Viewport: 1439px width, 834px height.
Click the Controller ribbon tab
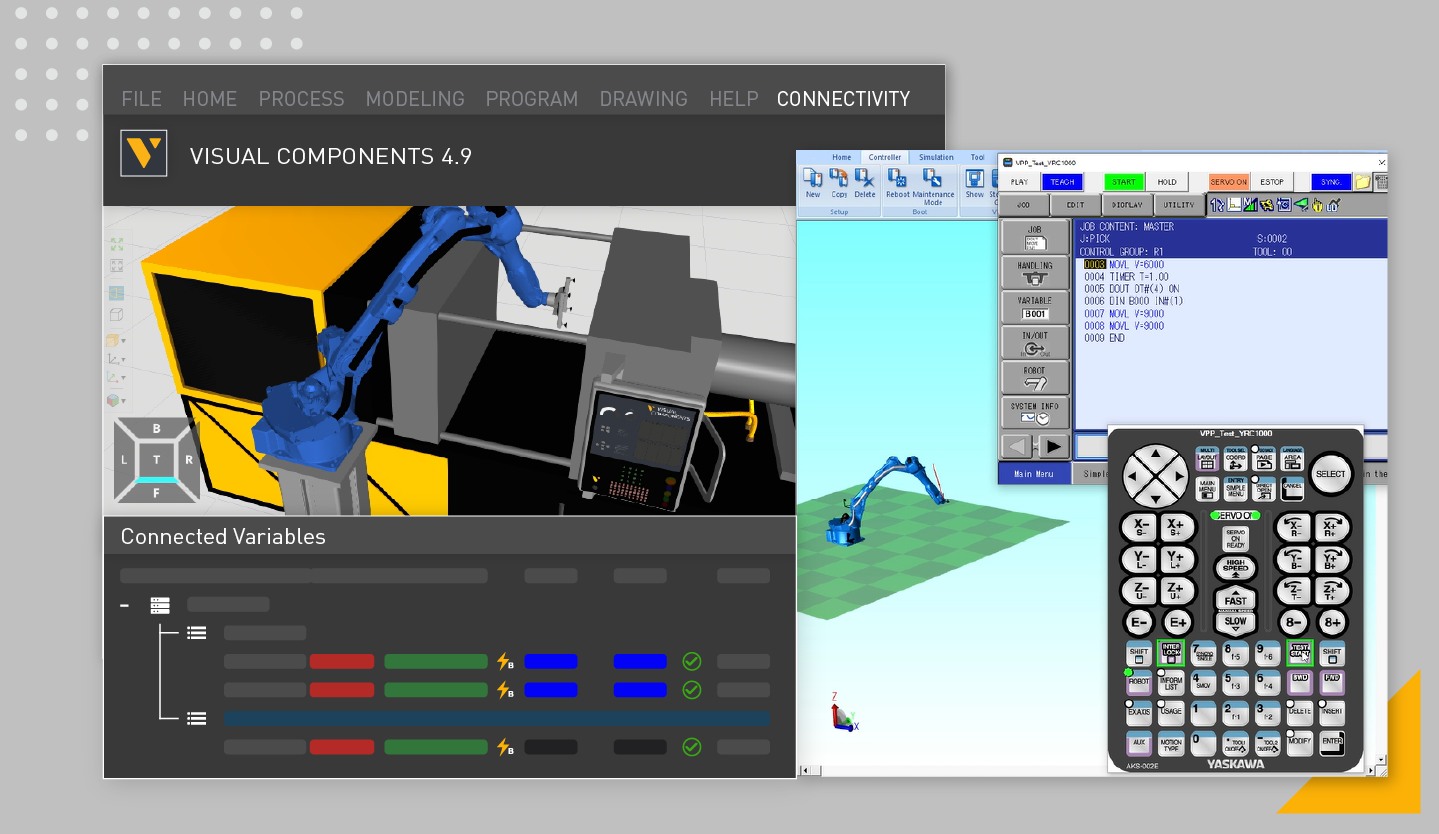[884, 157]
